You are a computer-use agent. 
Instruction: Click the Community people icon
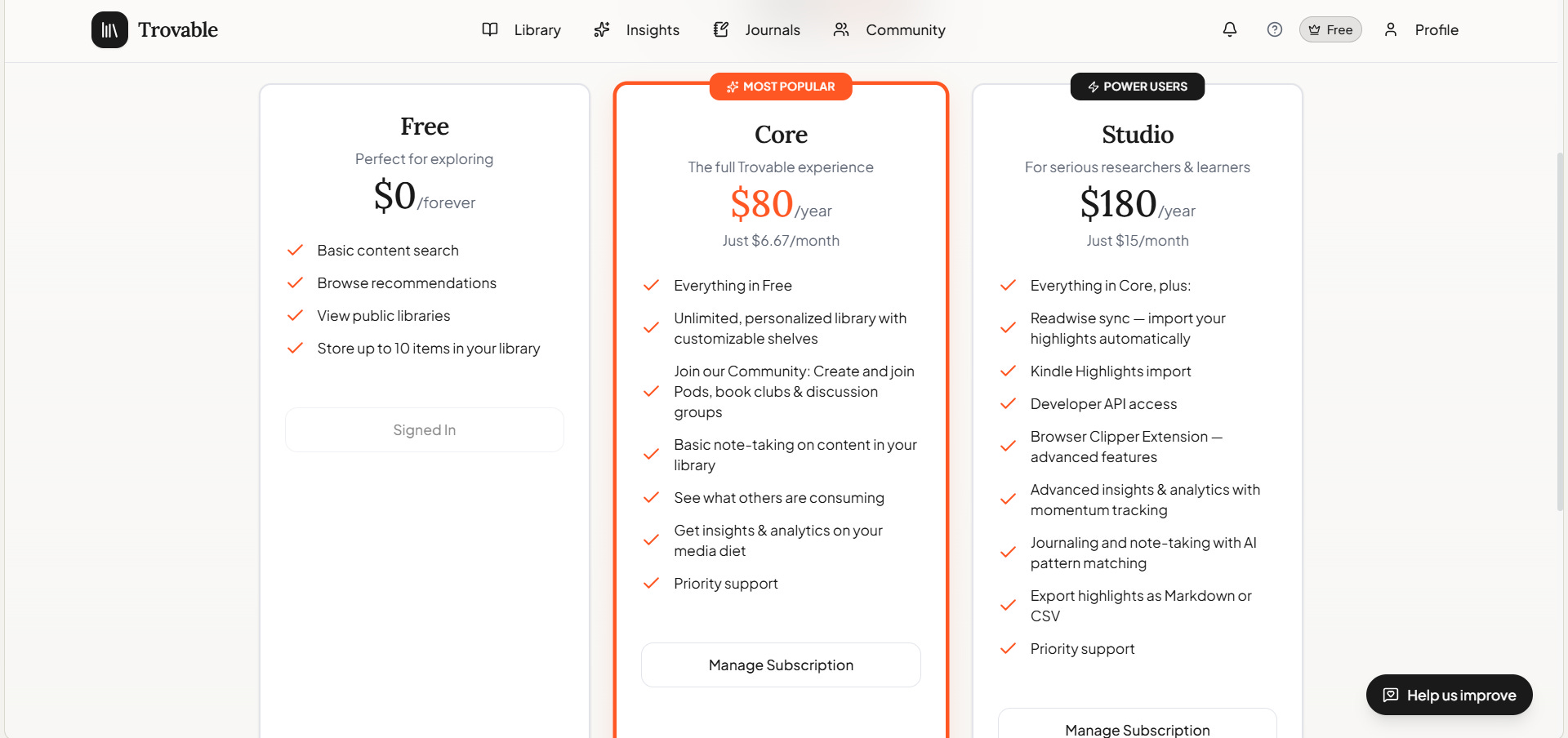tap(841, 29)
